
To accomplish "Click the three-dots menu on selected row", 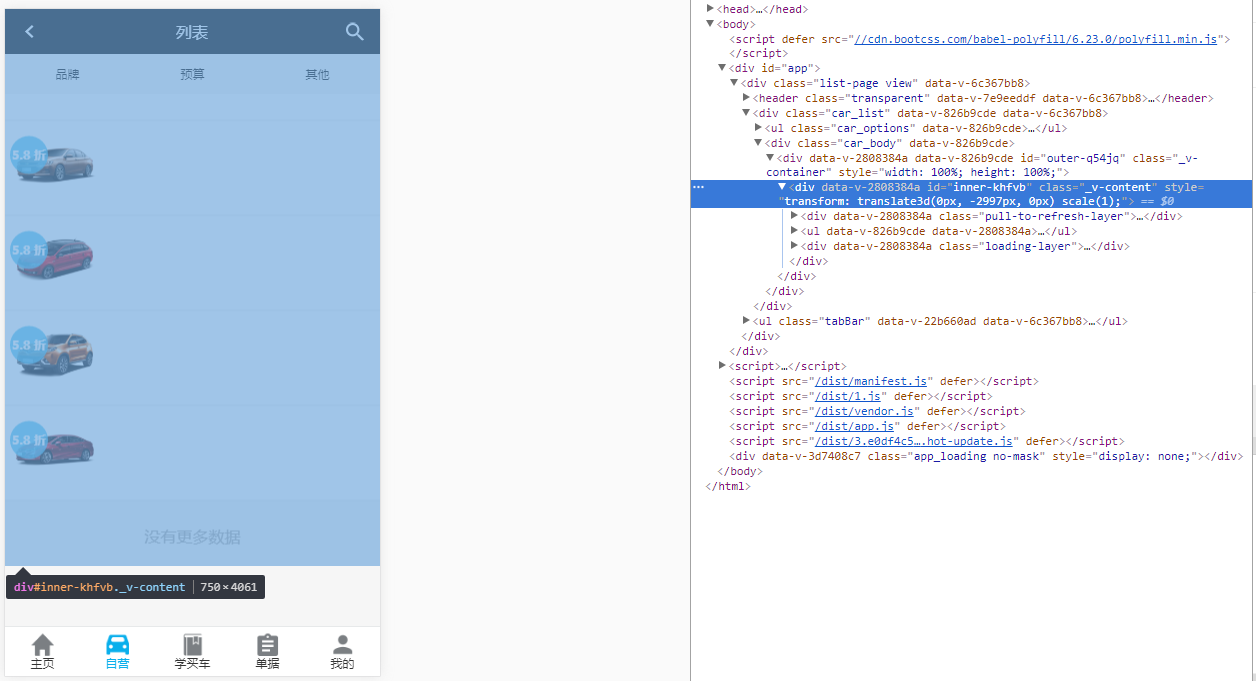I will point(698,187).
